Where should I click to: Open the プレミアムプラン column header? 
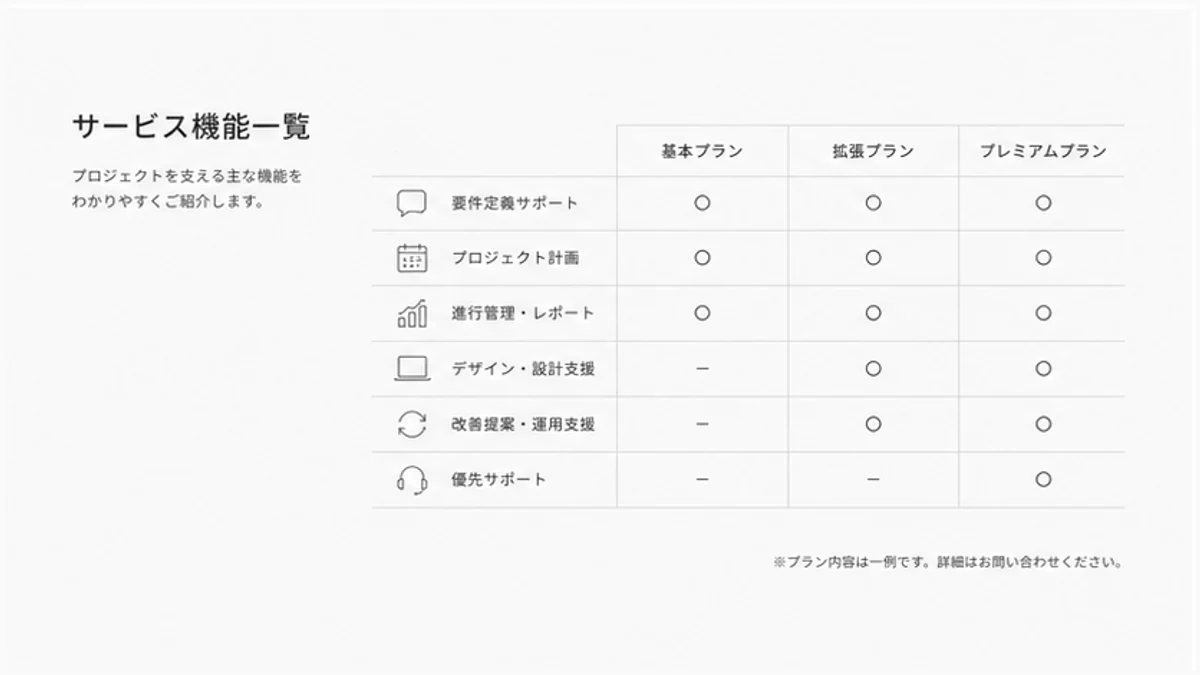point(1043,152)
